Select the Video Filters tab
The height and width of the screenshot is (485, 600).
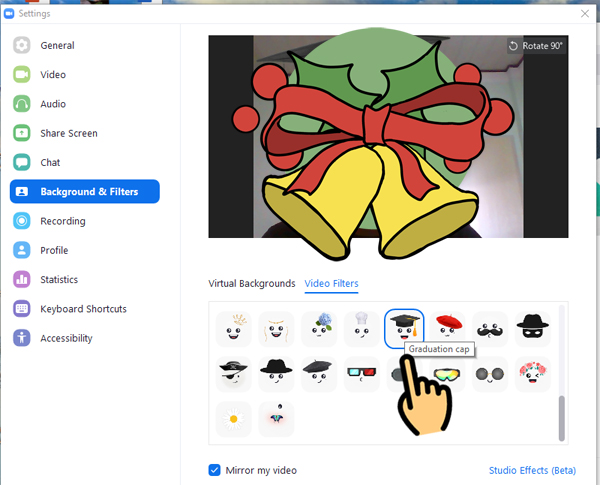click(331, 283)
